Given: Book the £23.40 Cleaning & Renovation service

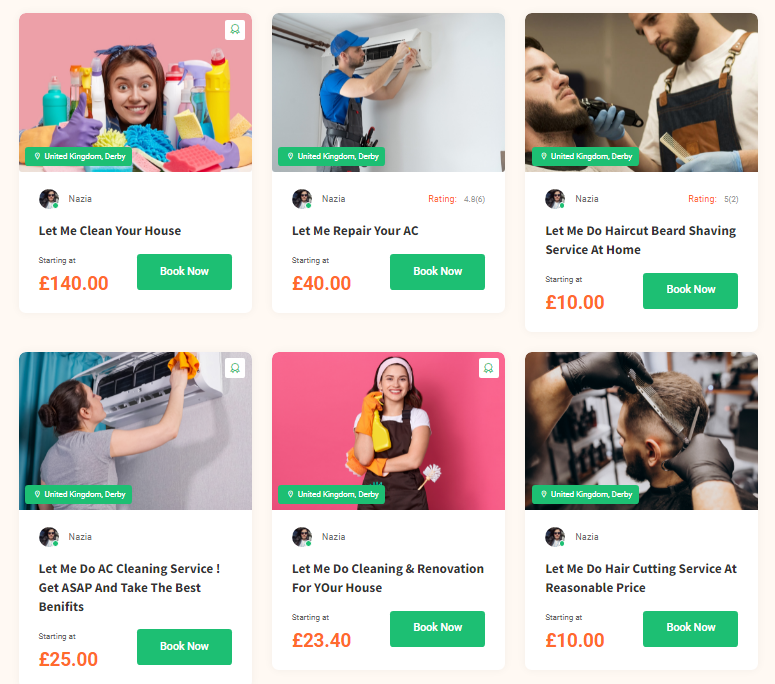Looking at the screenshot, I should pyautogui.click(x=437, y=628).
